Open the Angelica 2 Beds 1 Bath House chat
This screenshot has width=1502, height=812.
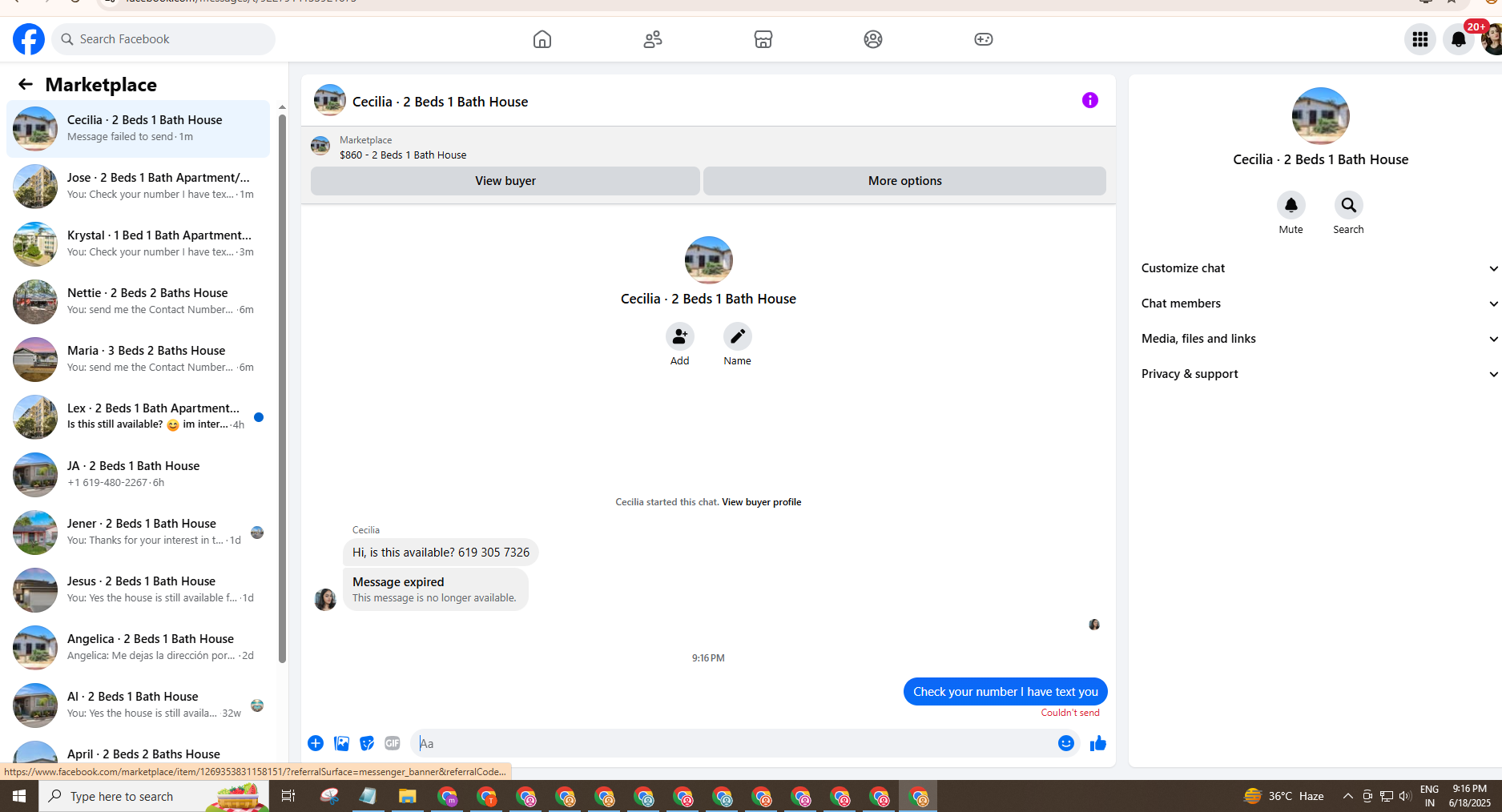tap(138, 647)
